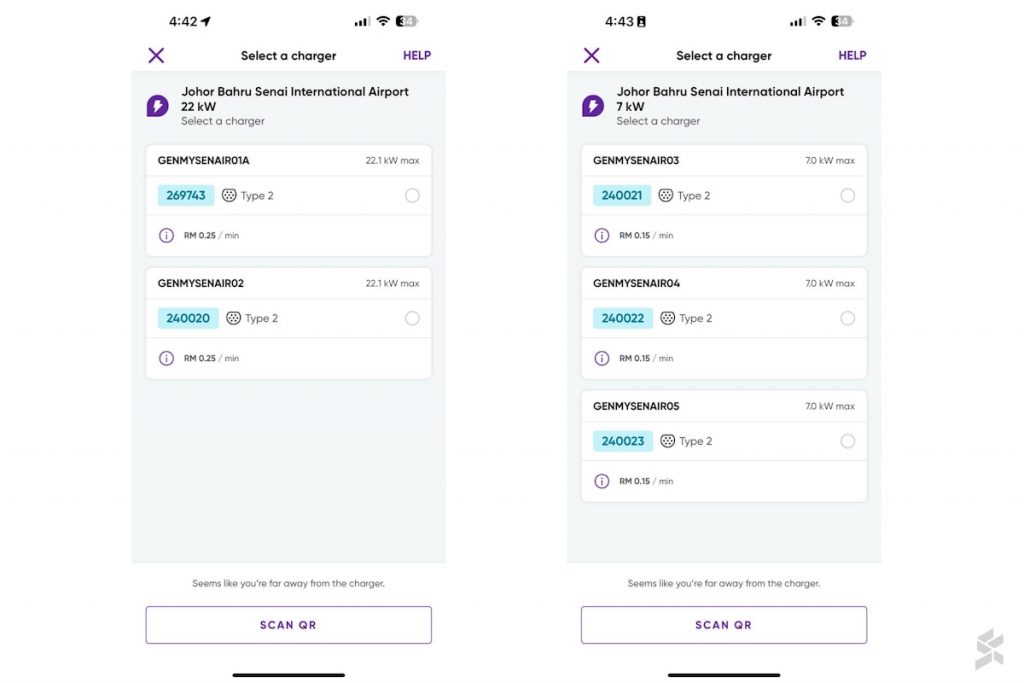Tap the battery indicator in the left status bar

(x=406, y=21)
